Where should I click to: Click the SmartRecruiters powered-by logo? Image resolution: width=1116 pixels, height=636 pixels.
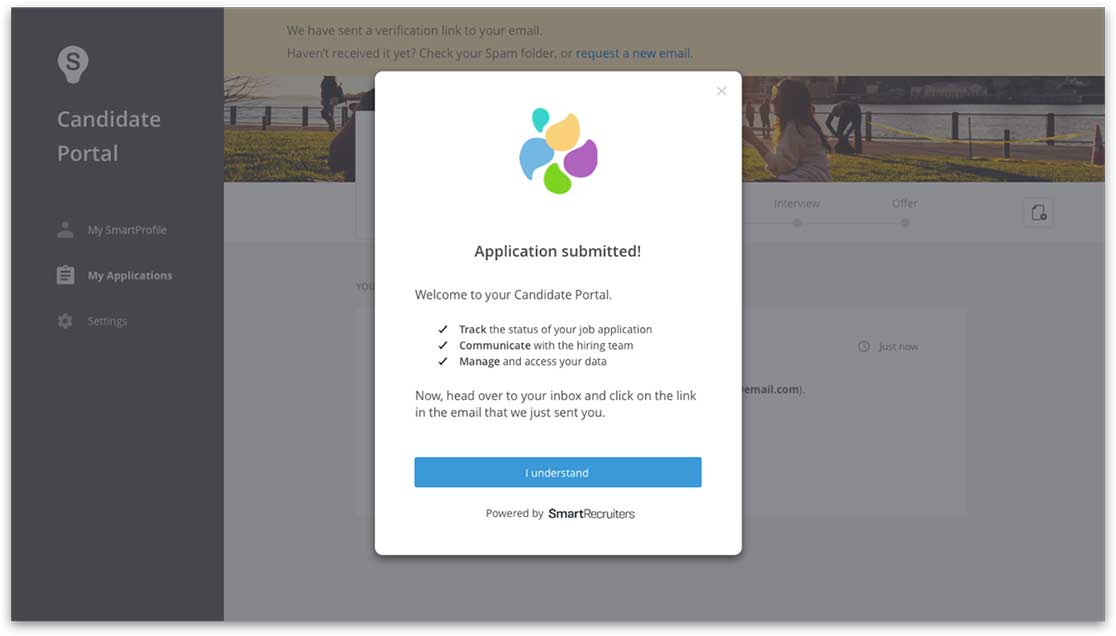pyautogui.click(x=591, y=514)
